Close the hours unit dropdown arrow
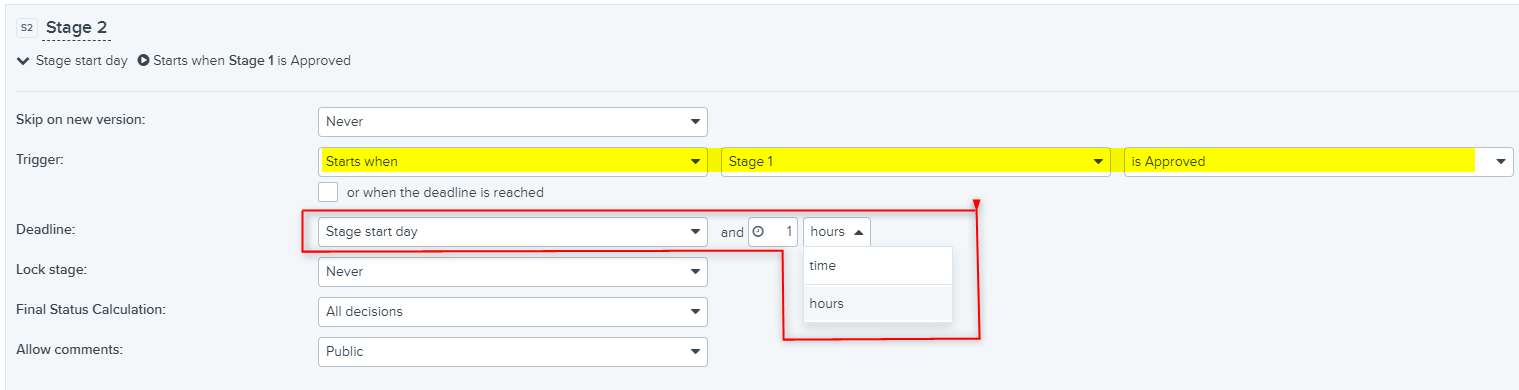Viewport: 1519px width, 390px height. (x=859, y=232)
